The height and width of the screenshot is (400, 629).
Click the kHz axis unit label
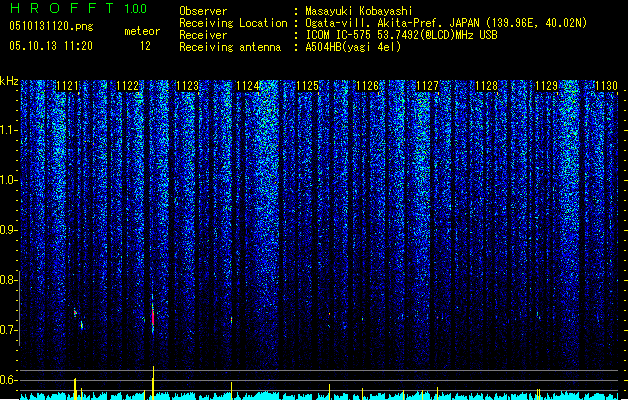(x=9, y=81)
